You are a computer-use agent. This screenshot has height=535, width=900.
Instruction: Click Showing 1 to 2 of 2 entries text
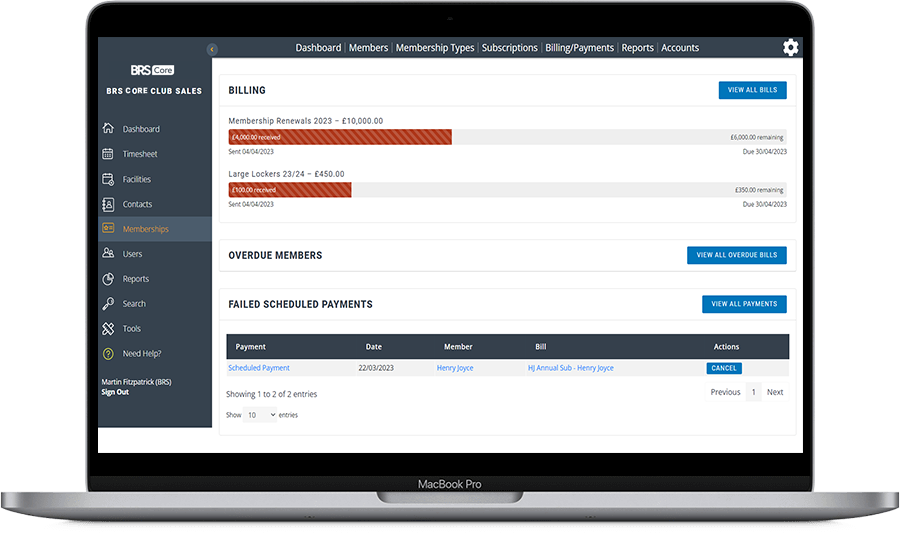tap(271, 394)
